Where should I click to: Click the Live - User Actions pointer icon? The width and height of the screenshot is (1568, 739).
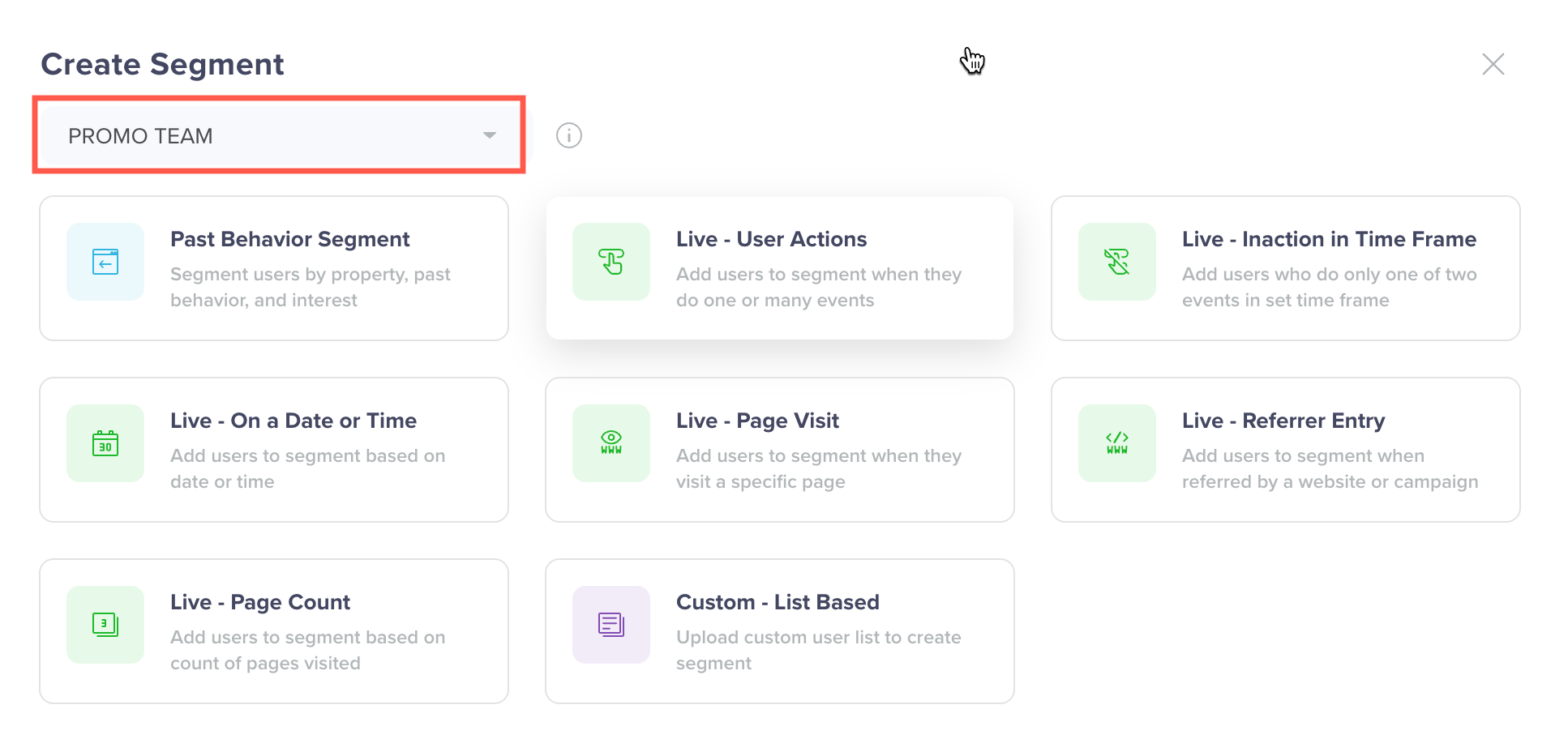click(x=611, y=262)
